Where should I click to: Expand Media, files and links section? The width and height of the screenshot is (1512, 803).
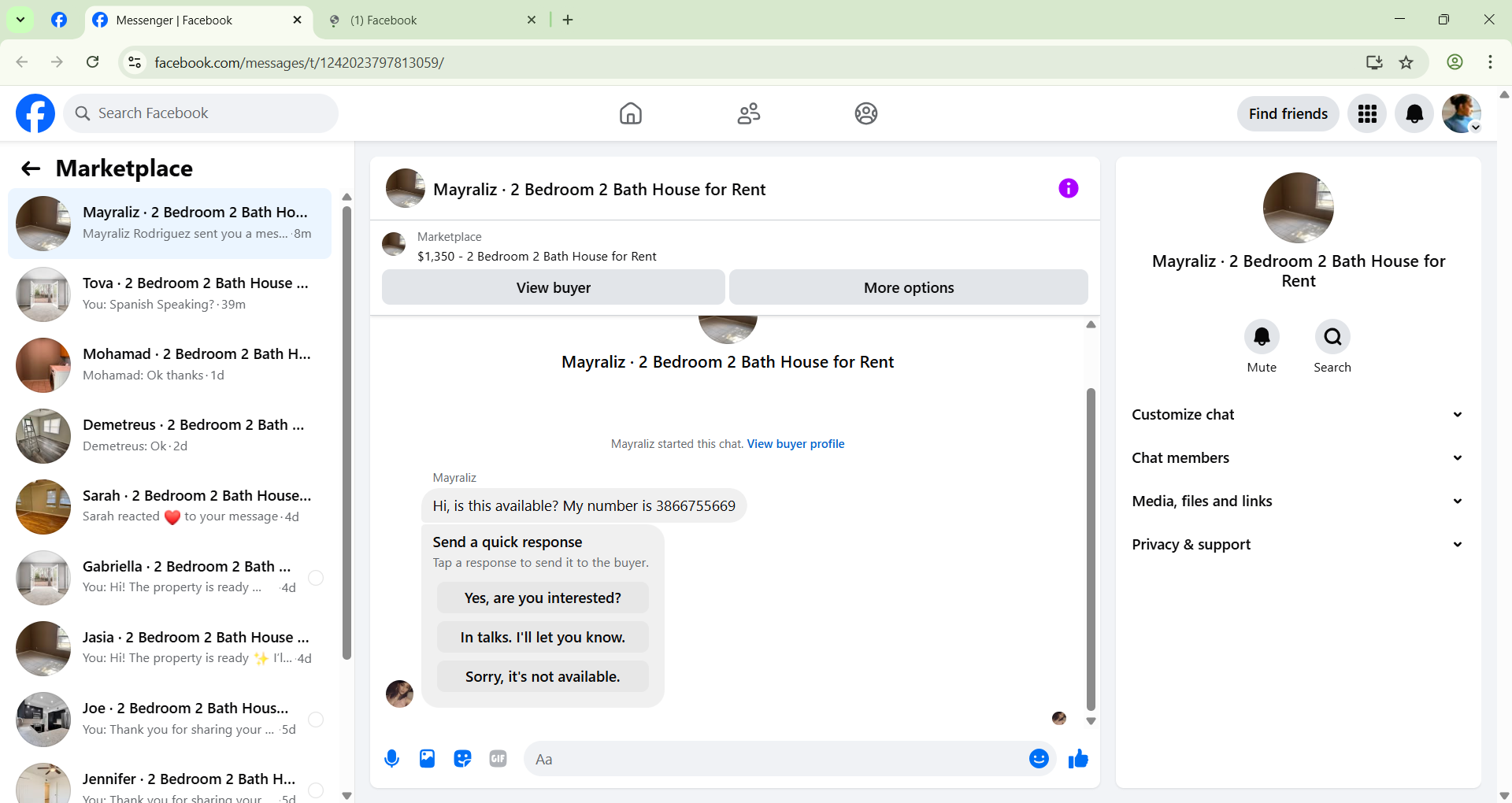[x=1298, y=501]
